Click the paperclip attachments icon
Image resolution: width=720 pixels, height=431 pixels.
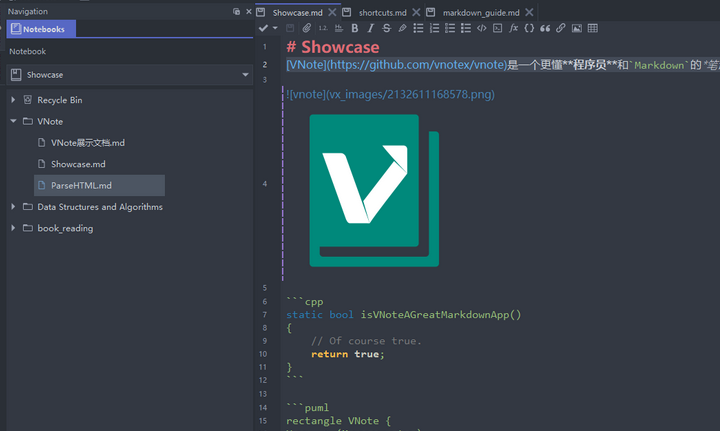coord(307,28)
